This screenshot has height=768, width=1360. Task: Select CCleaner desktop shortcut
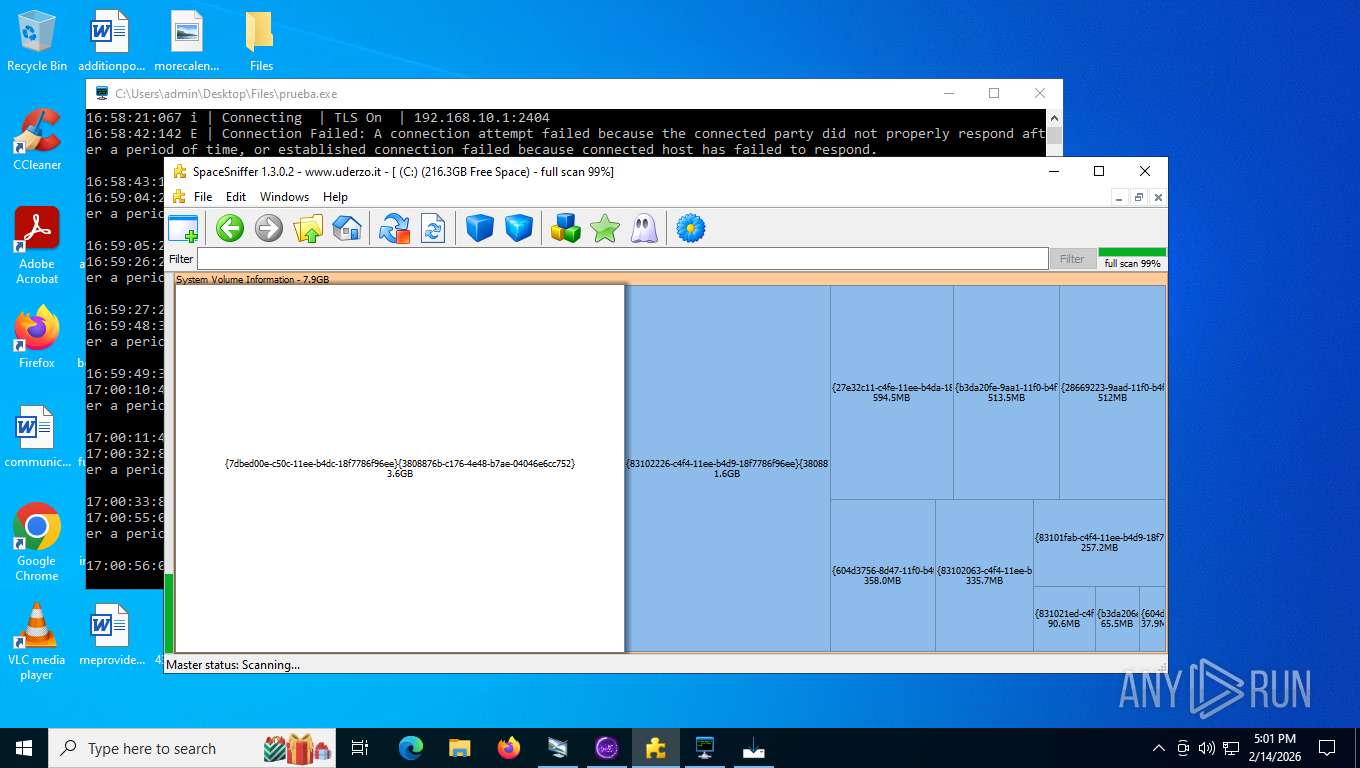(37, 140)
